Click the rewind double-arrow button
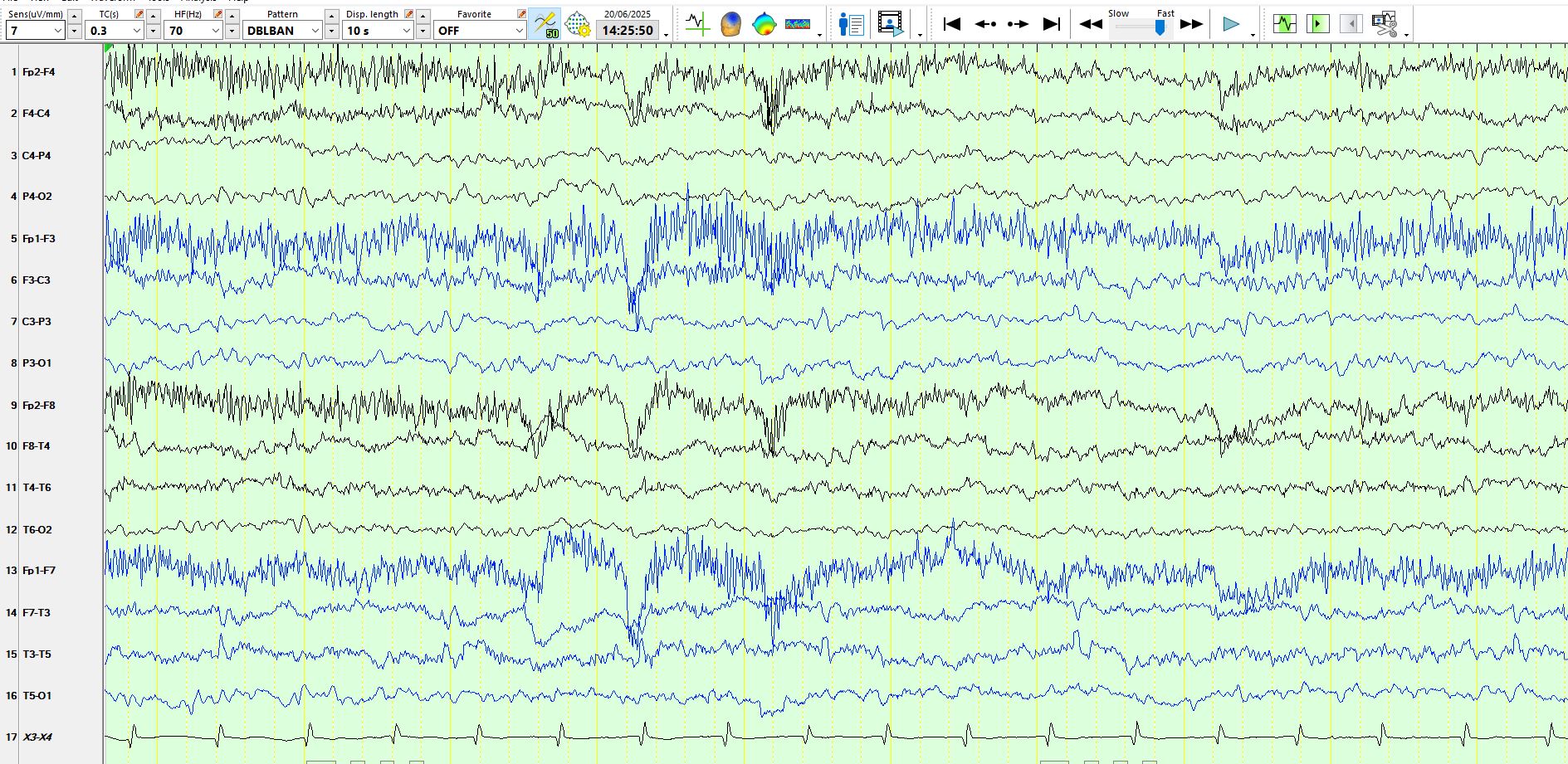1568x764 pixels. pyautogui.click(x=1091, y=24)
